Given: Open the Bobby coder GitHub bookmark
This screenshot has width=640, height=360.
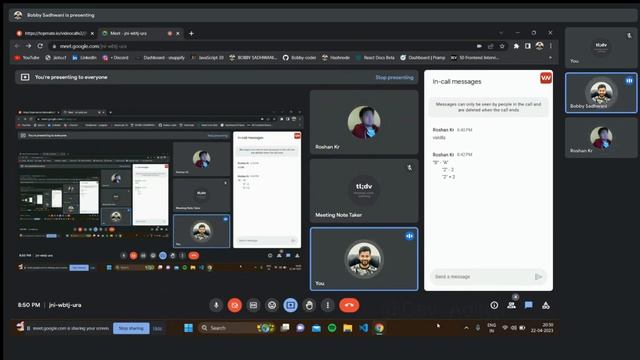Looking at the screenshot, I should coord(299,58).
